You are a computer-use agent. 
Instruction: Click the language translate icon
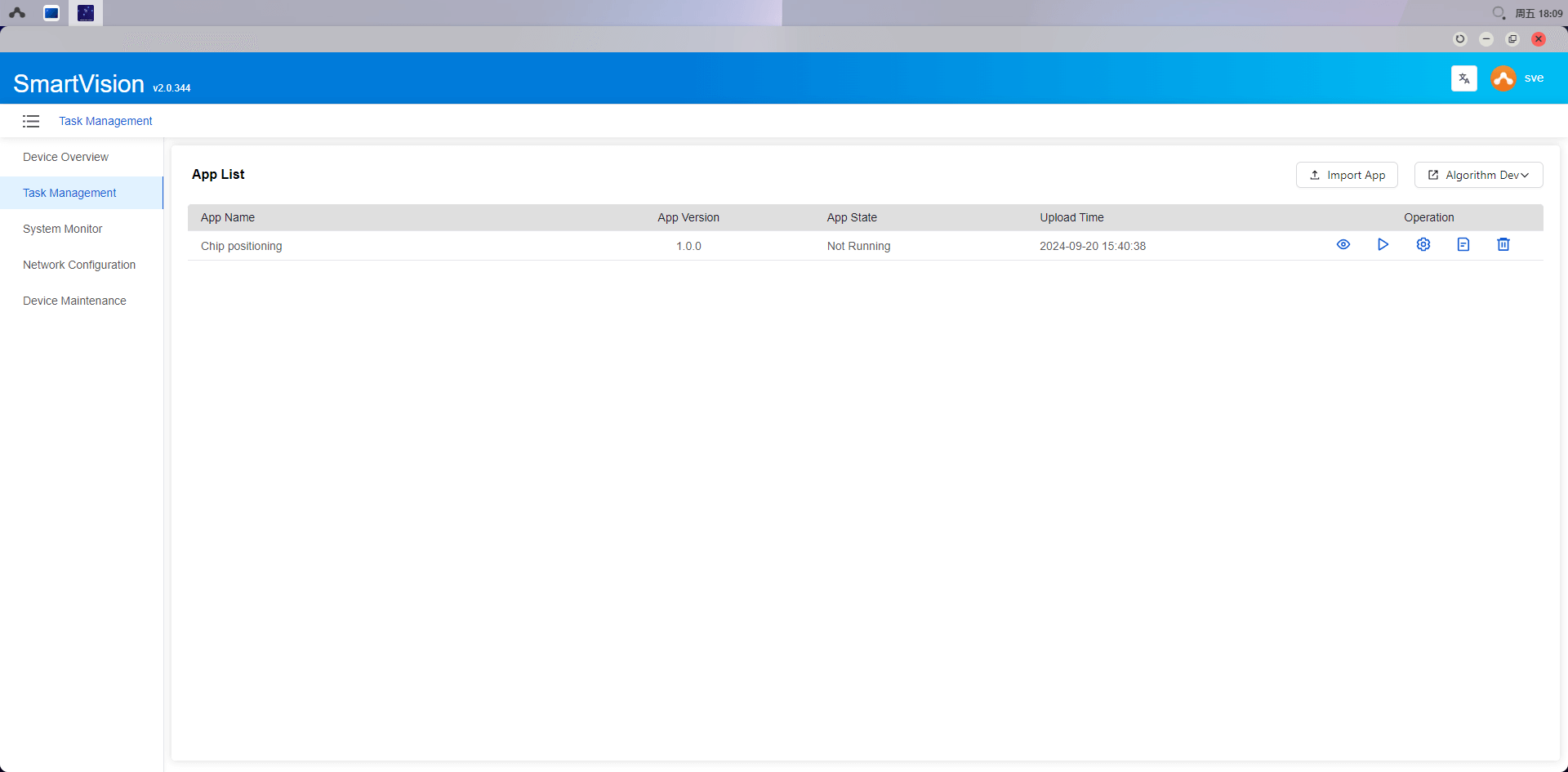pyautogui.click(x=1464, y=78)
